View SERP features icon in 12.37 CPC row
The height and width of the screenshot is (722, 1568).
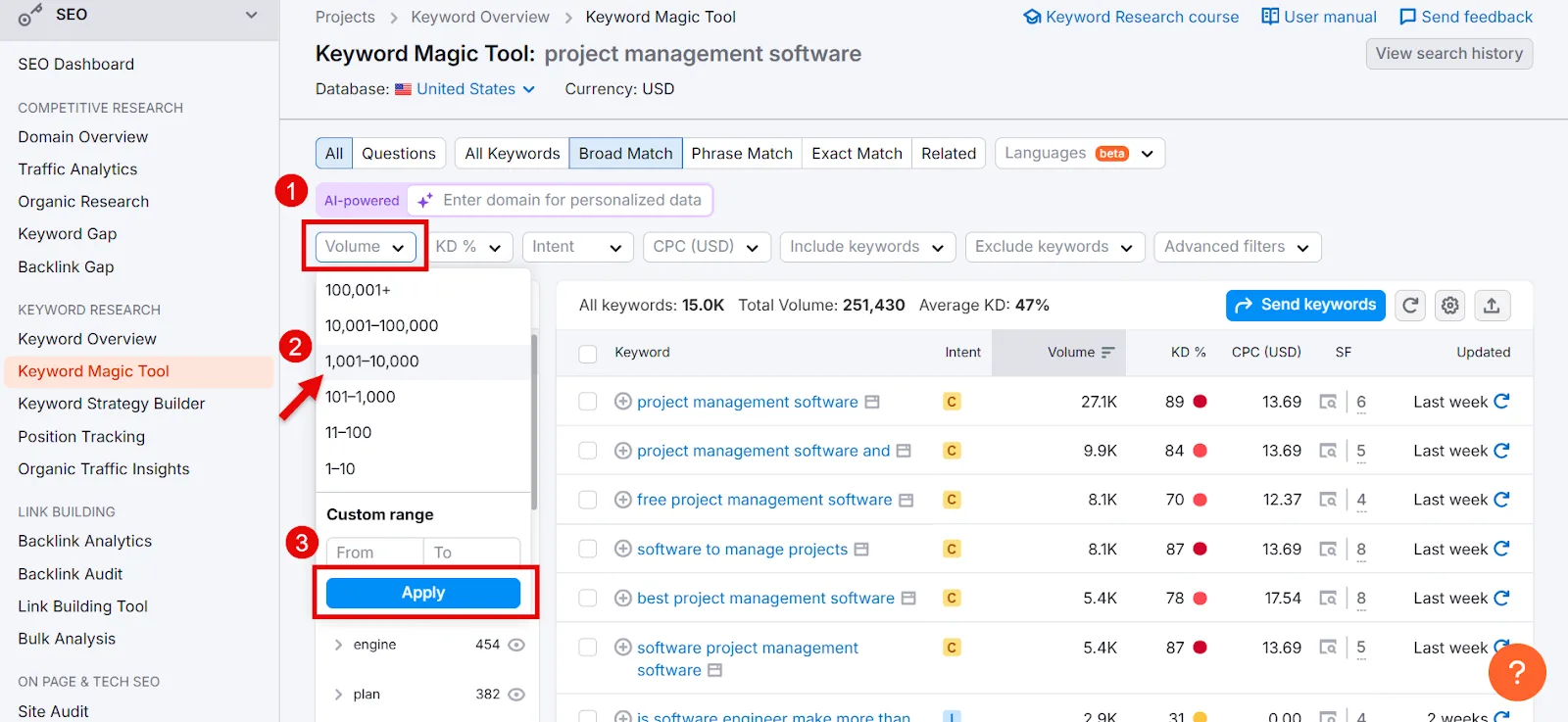pos(1328,500)
